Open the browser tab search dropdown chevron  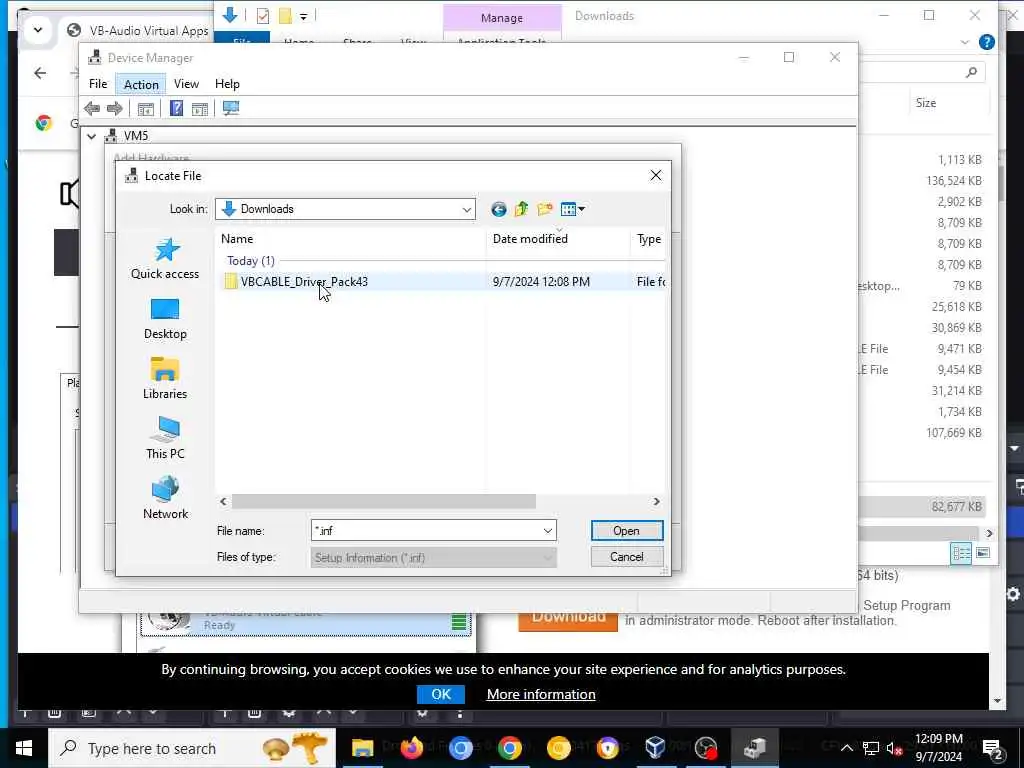(38, 30)
